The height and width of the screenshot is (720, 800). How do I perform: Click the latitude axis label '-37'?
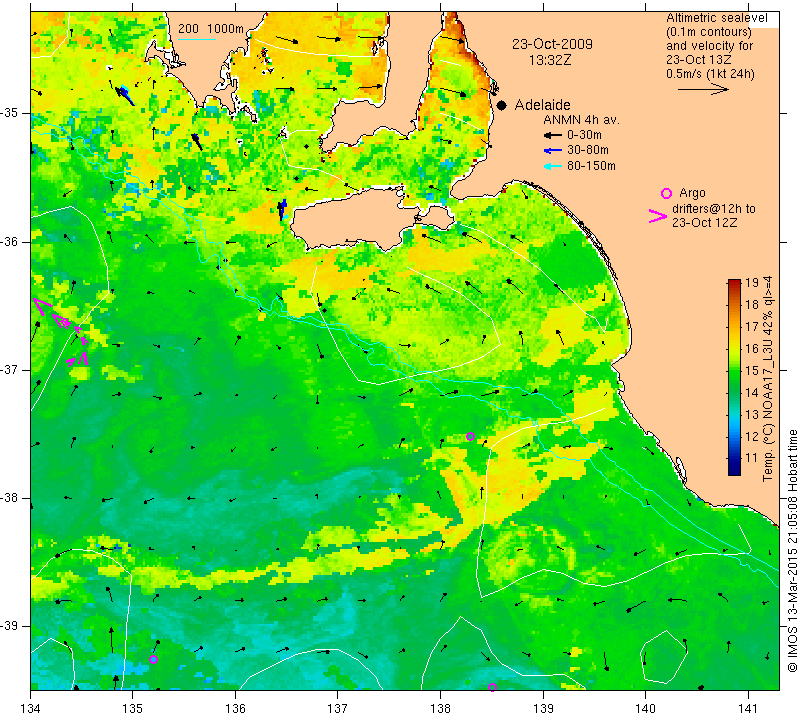click(10, 369)
